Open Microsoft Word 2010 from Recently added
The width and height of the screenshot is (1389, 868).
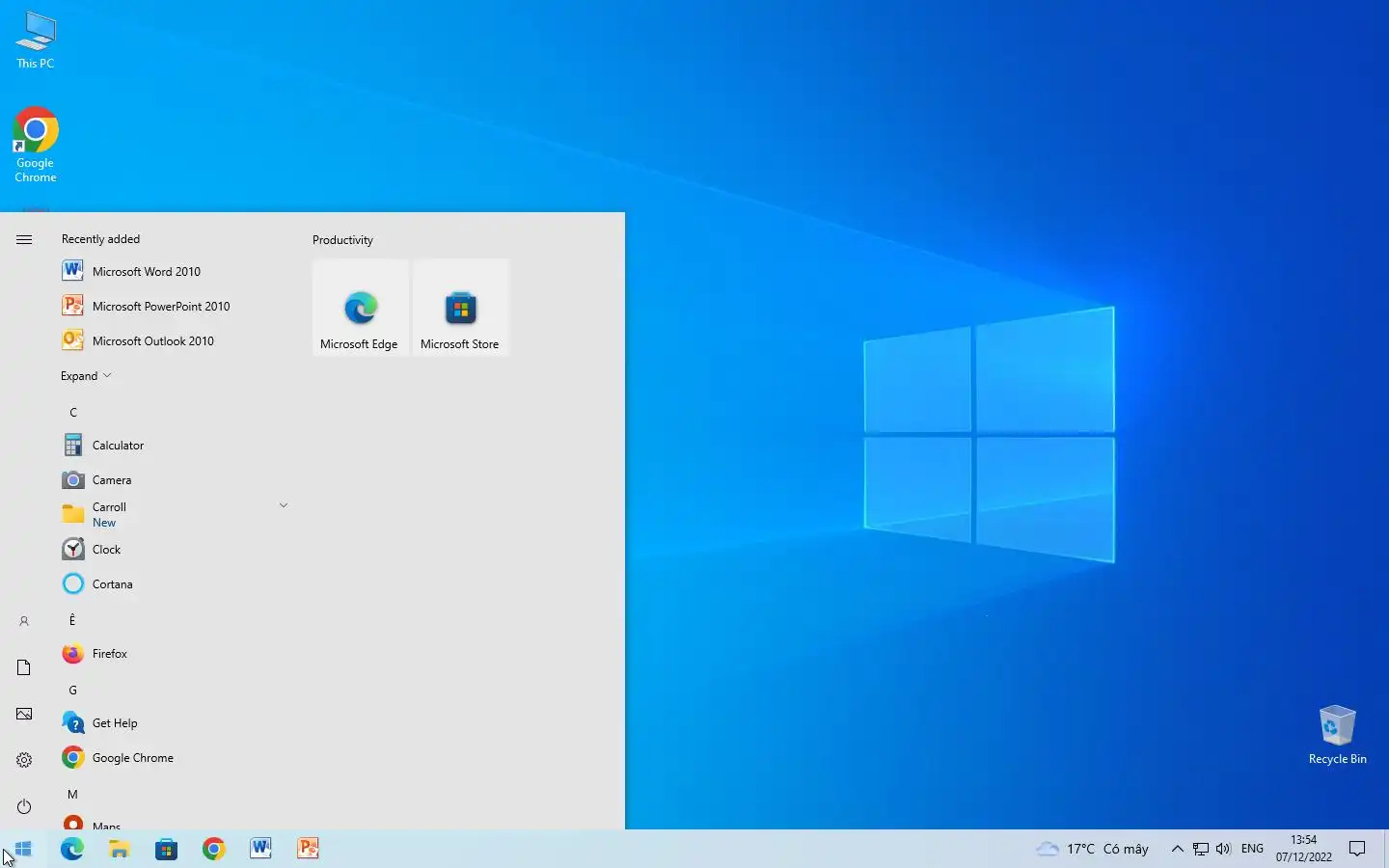coord(174,272)
